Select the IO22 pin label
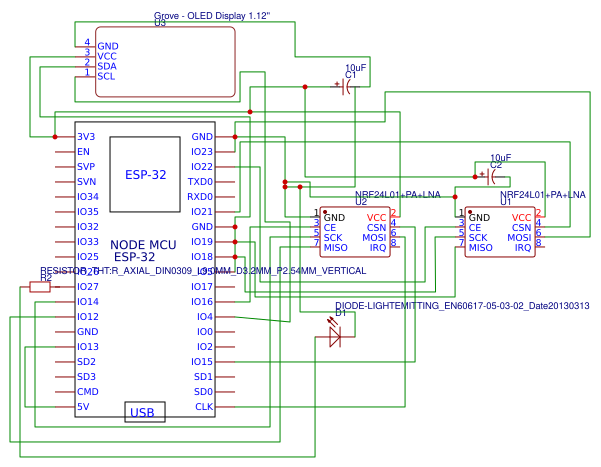 202,167
